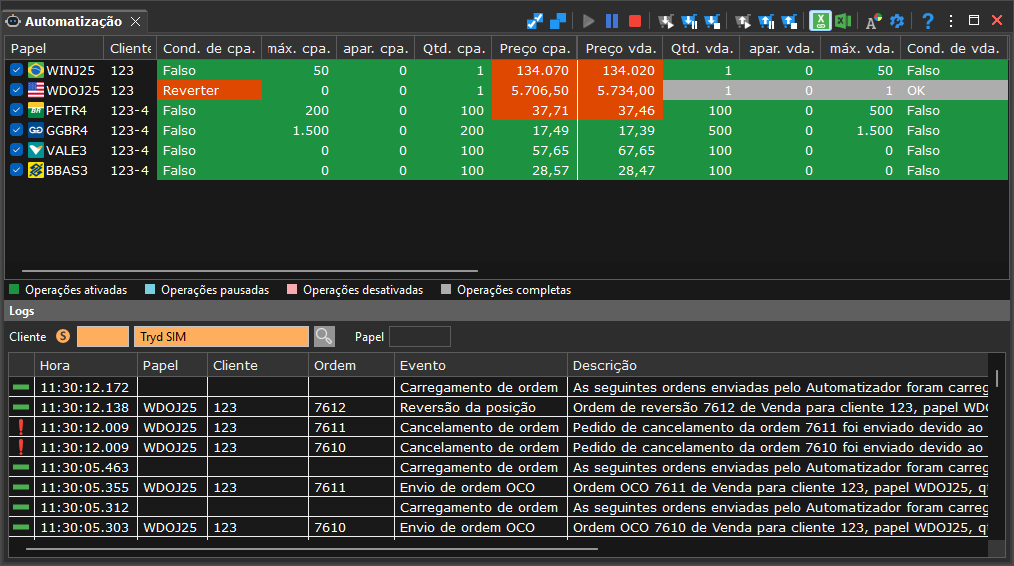
Task: Click the logs horizontal scrollbar
Action: [312, 549]
